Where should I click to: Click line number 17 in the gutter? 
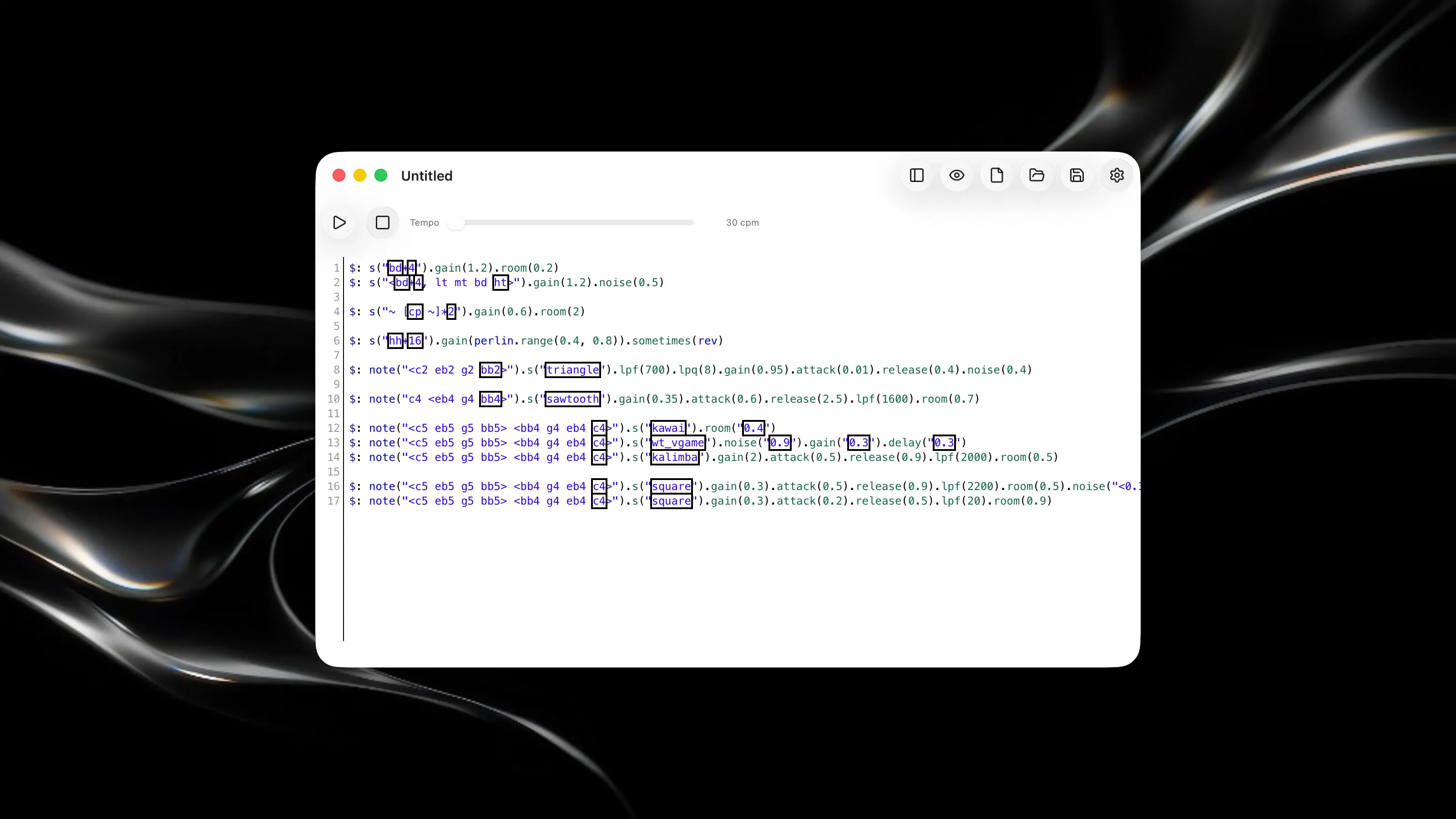[x=334, y=501]
